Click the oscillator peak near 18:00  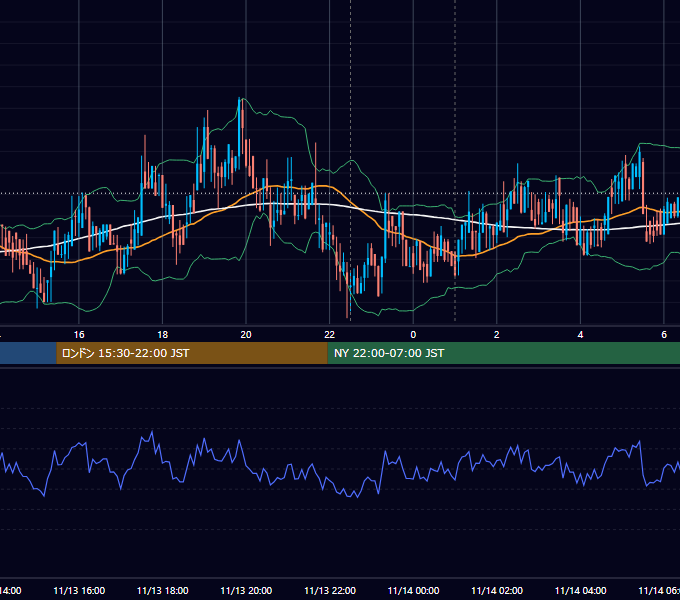click(152, 433)
